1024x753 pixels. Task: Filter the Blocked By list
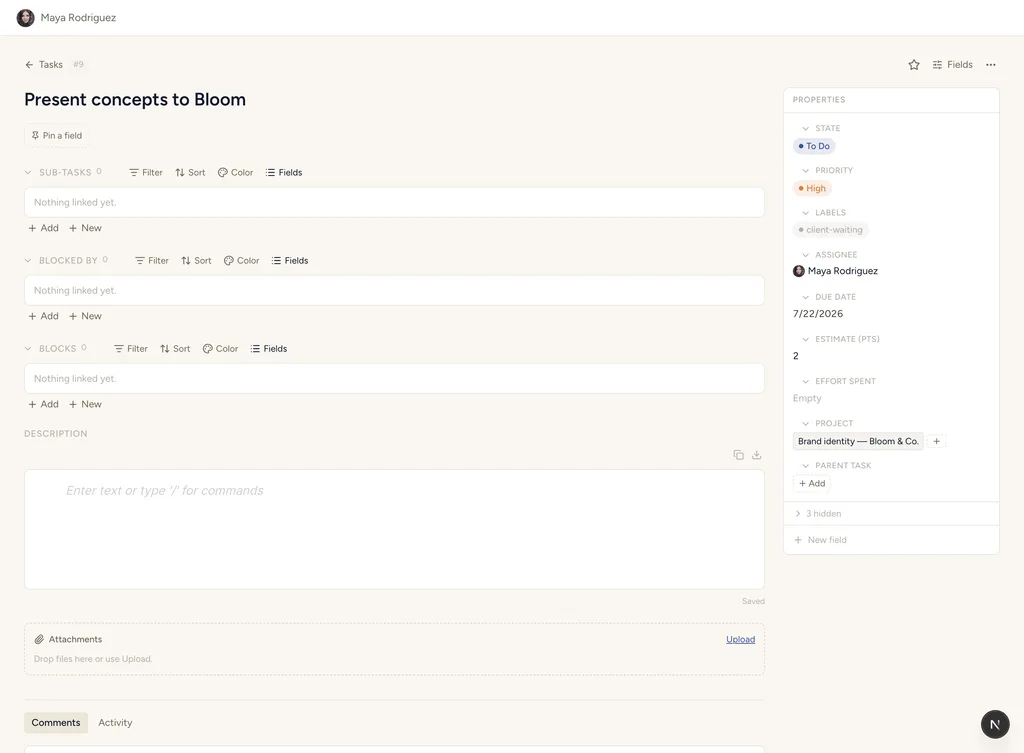152,261
